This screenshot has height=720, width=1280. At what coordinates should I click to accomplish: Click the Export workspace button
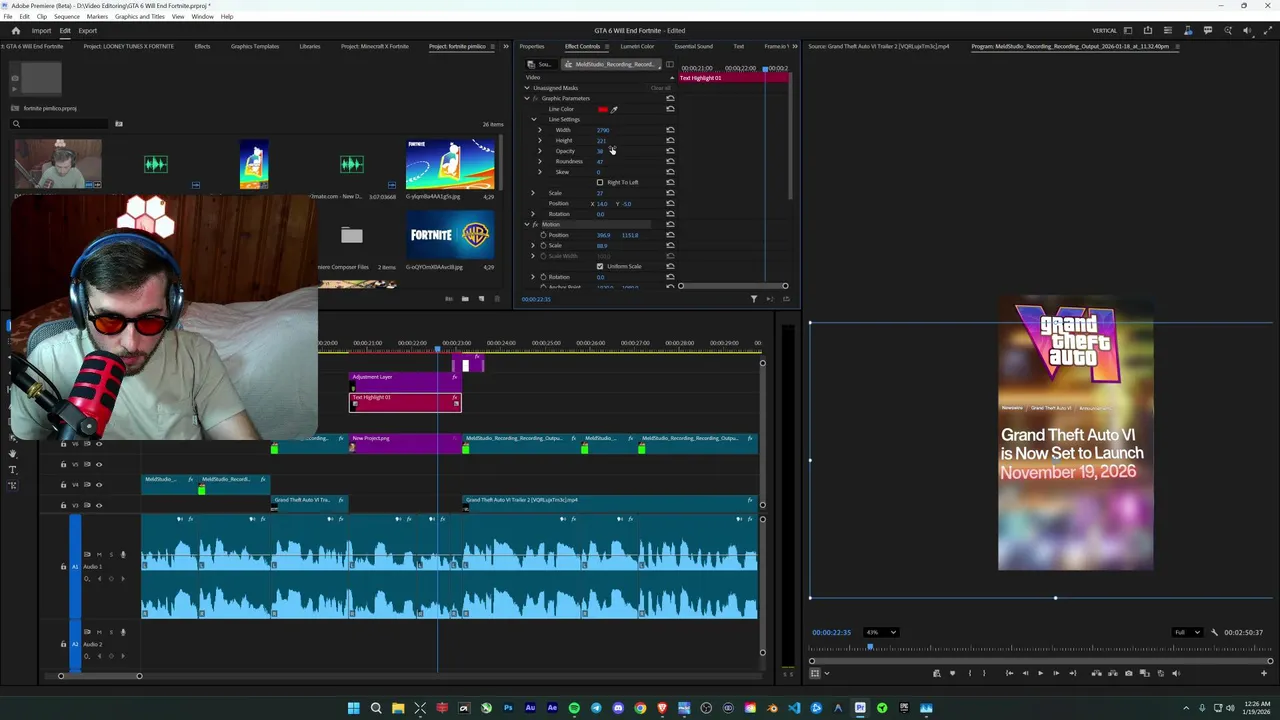point(88,30)
